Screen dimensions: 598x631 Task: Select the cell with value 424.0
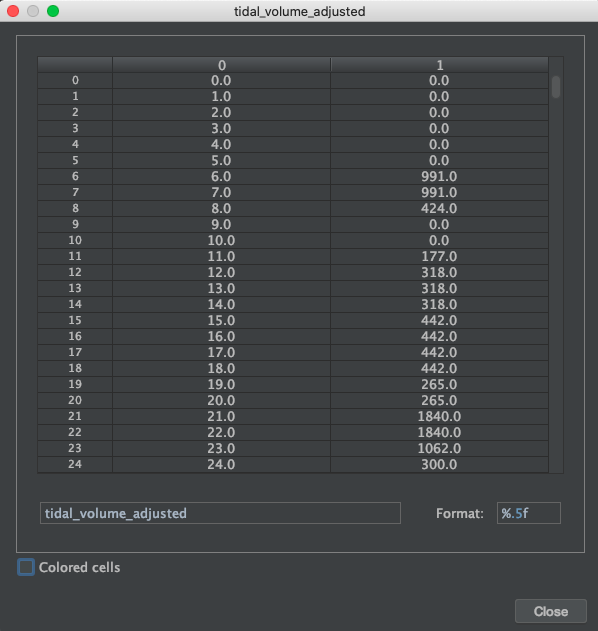pos(439,208)
